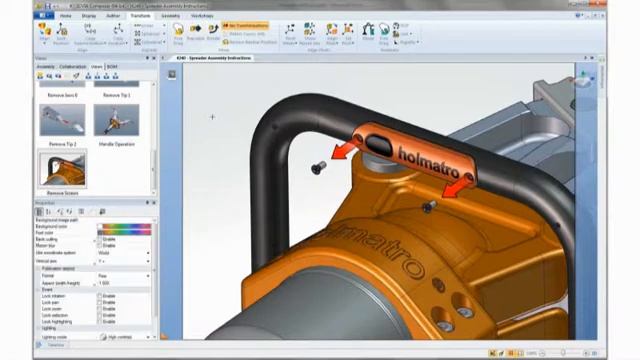Viewport: 640px width, 360px height.
Task: Click the first Properties panel toolbar icon
Action: (x=40, y=211)
